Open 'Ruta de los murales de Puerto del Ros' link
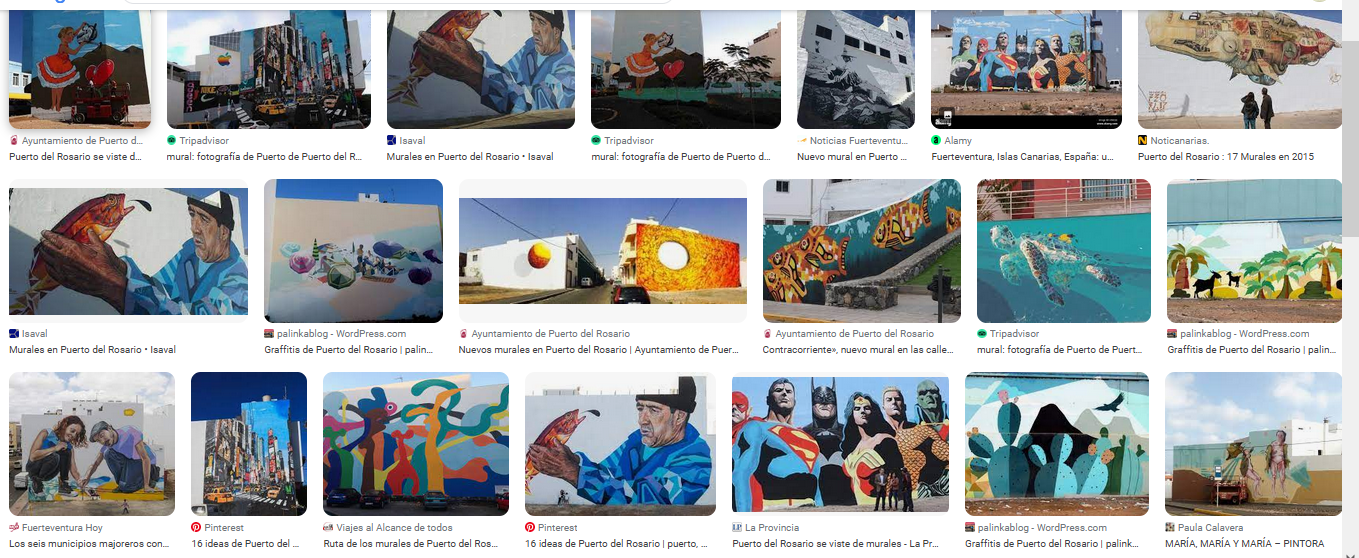 coord(411,544)
